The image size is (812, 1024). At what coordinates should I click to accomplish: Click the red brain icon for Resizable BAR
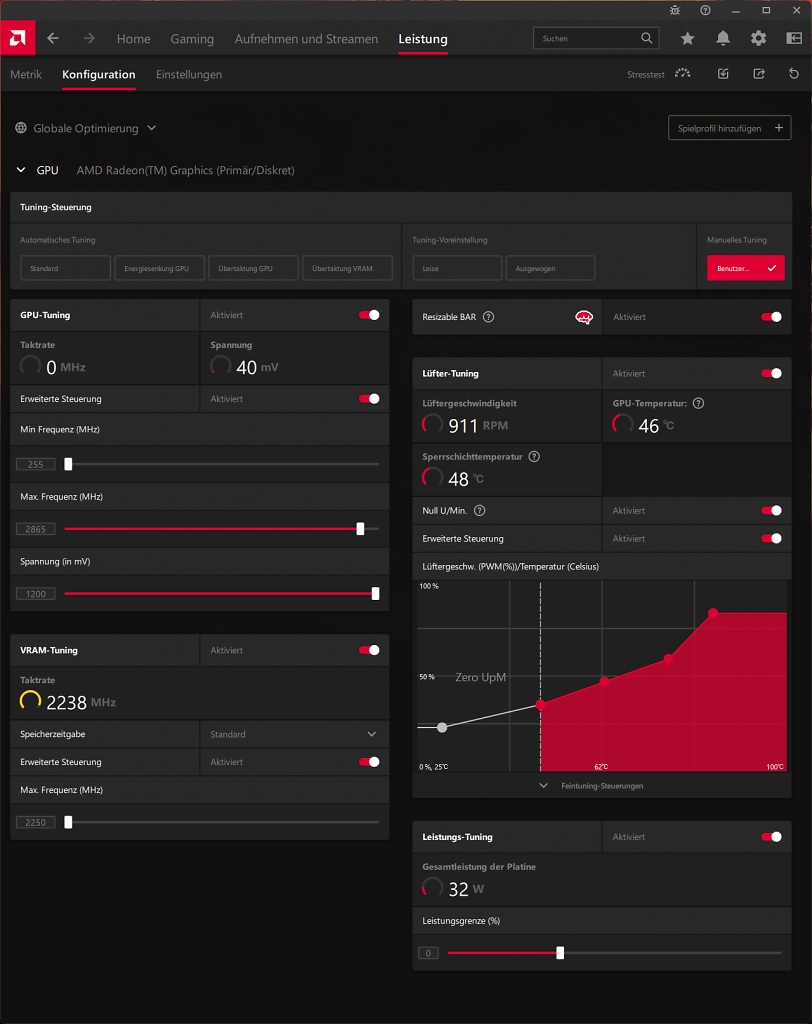[583, 317]
